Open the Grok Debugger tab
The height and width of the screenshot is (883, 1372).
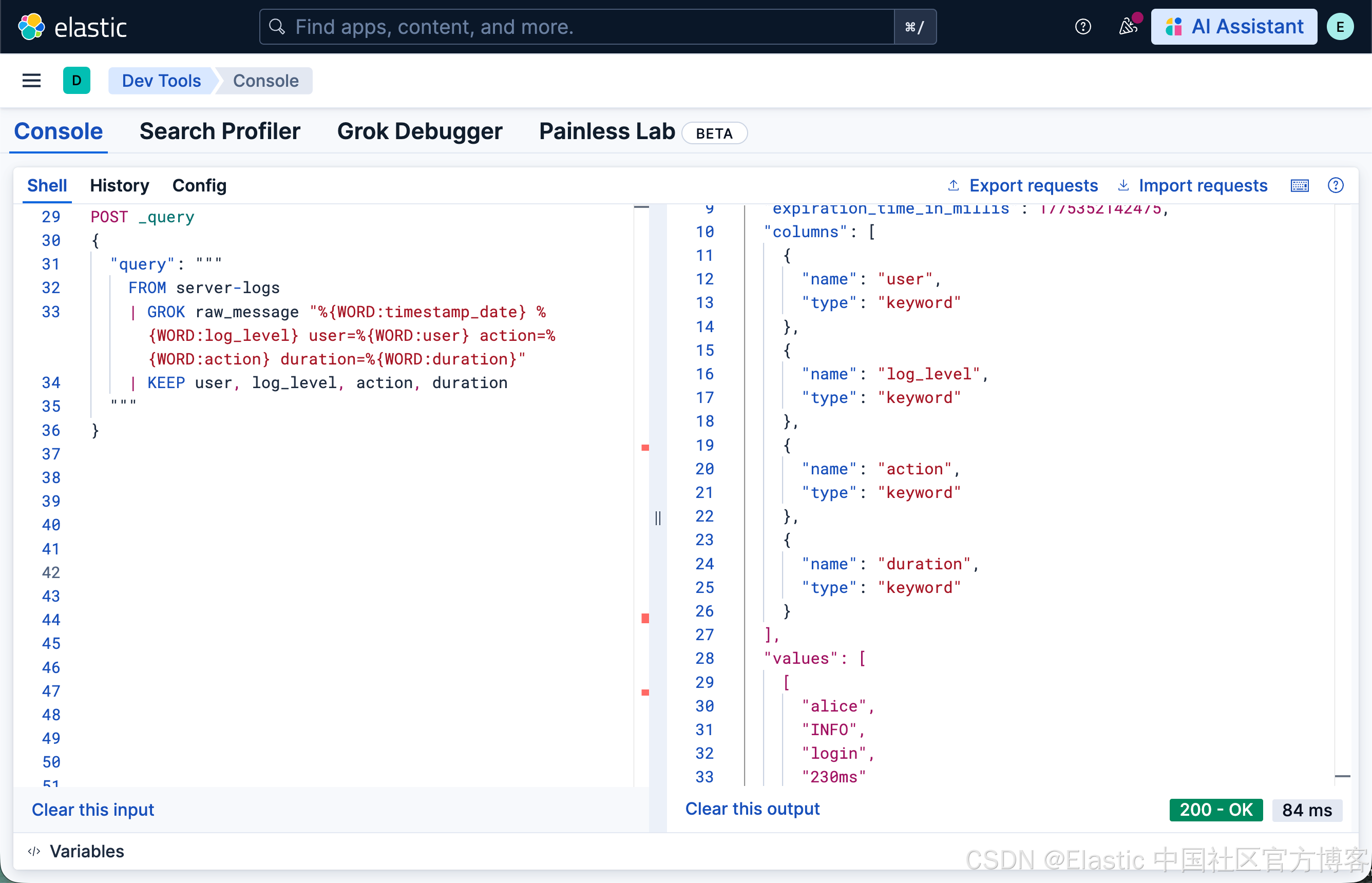(x=420, y=131)
